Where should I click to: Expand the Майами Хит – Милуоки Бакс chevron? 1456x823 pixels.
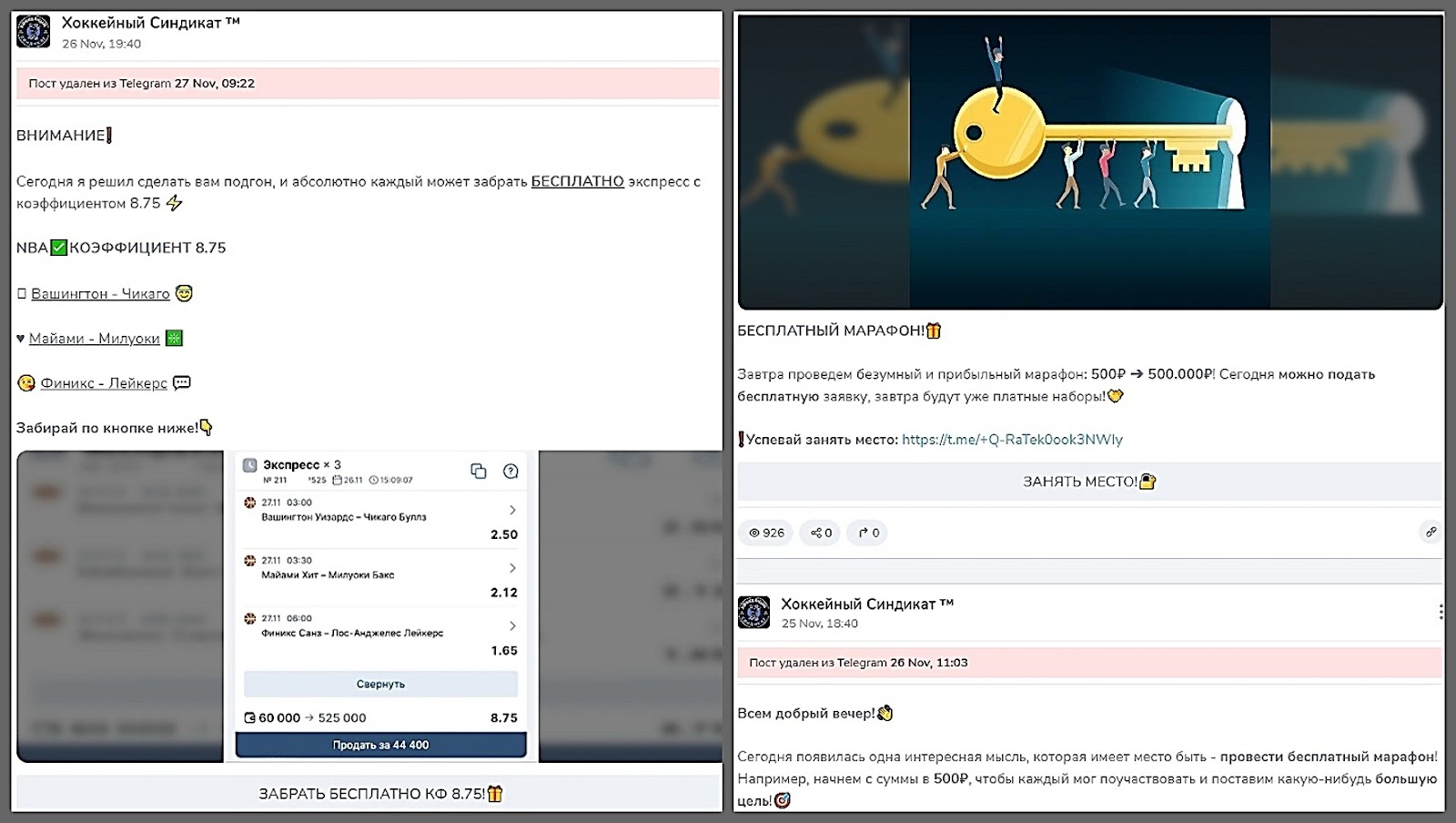512,568
